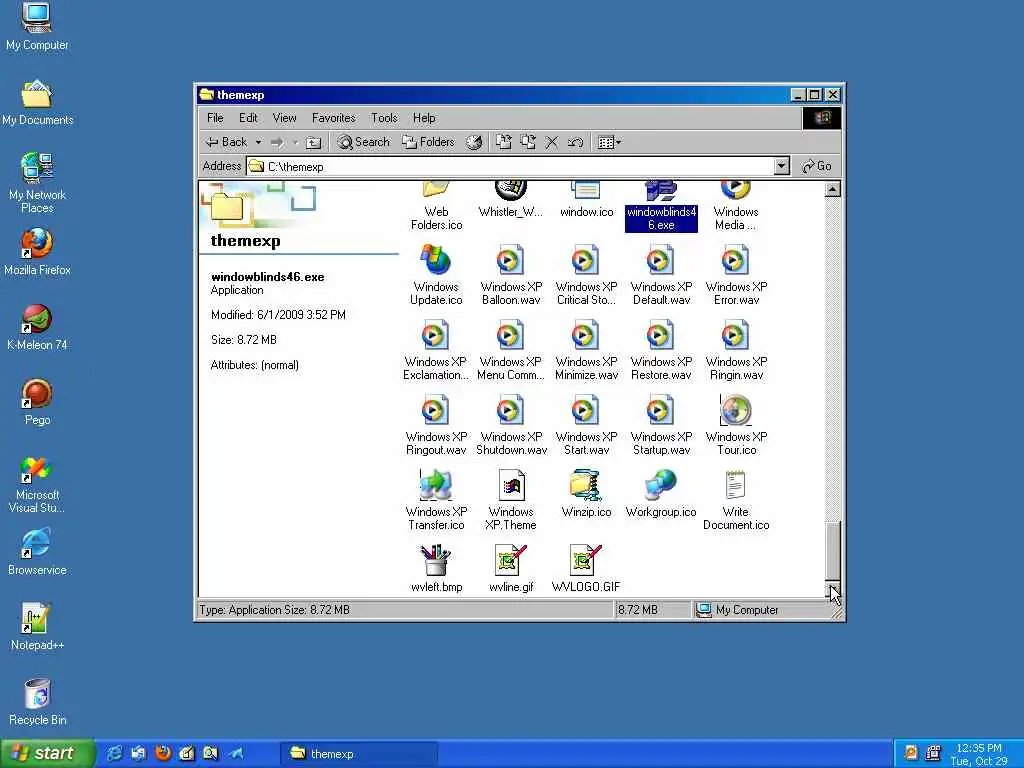Select the Whistler_W... file
Viewport: 1024px width, 768px height.
click(x=511, y=201)
